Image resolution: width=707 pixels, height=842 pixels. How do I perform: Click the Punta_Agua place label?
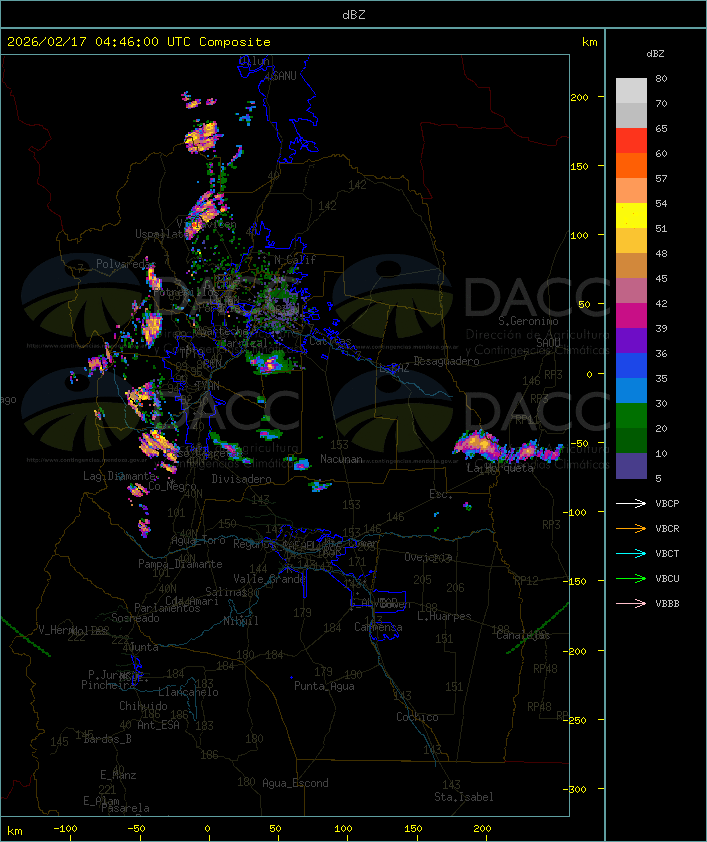tap(324, 686)
